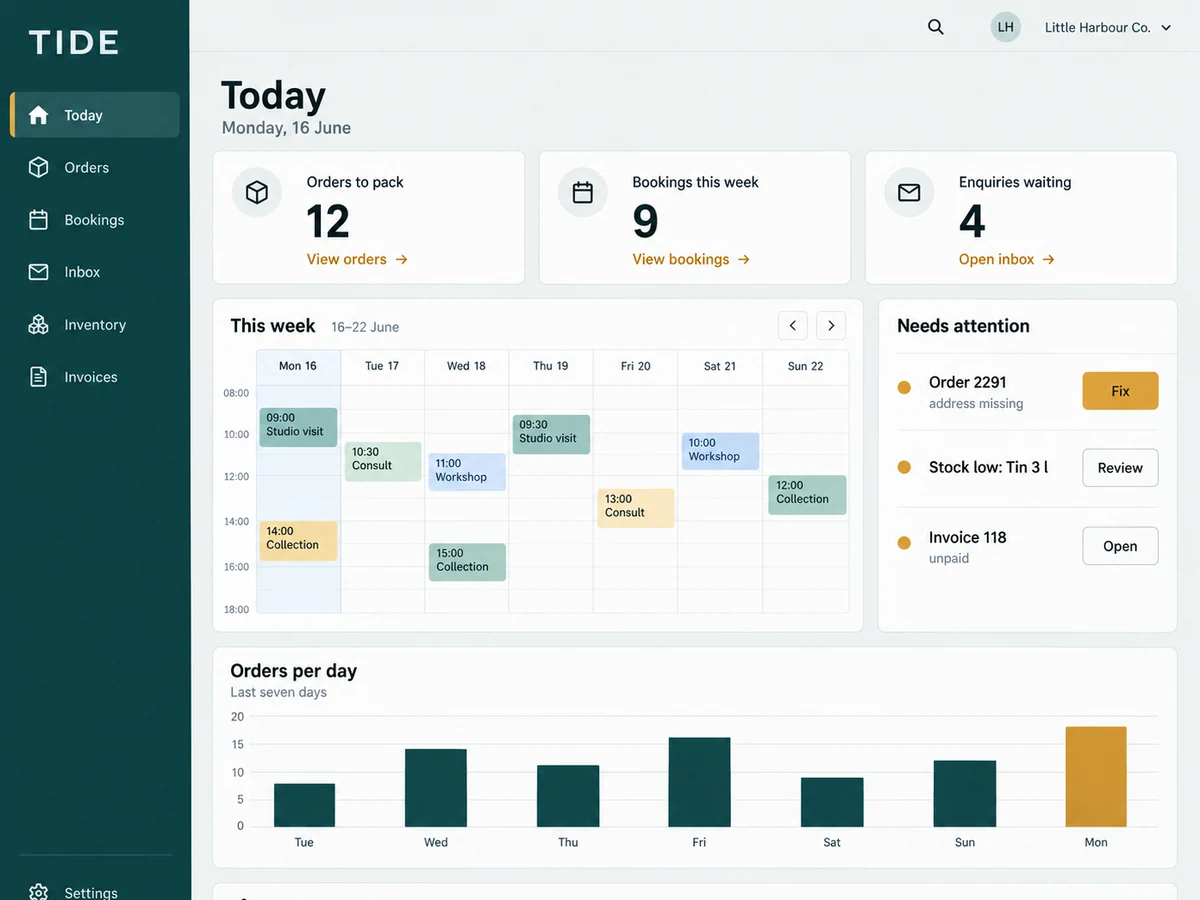Click the Inventory cubes icon
This screenshot has width=1200, height=900.
(x=38, y=324)
